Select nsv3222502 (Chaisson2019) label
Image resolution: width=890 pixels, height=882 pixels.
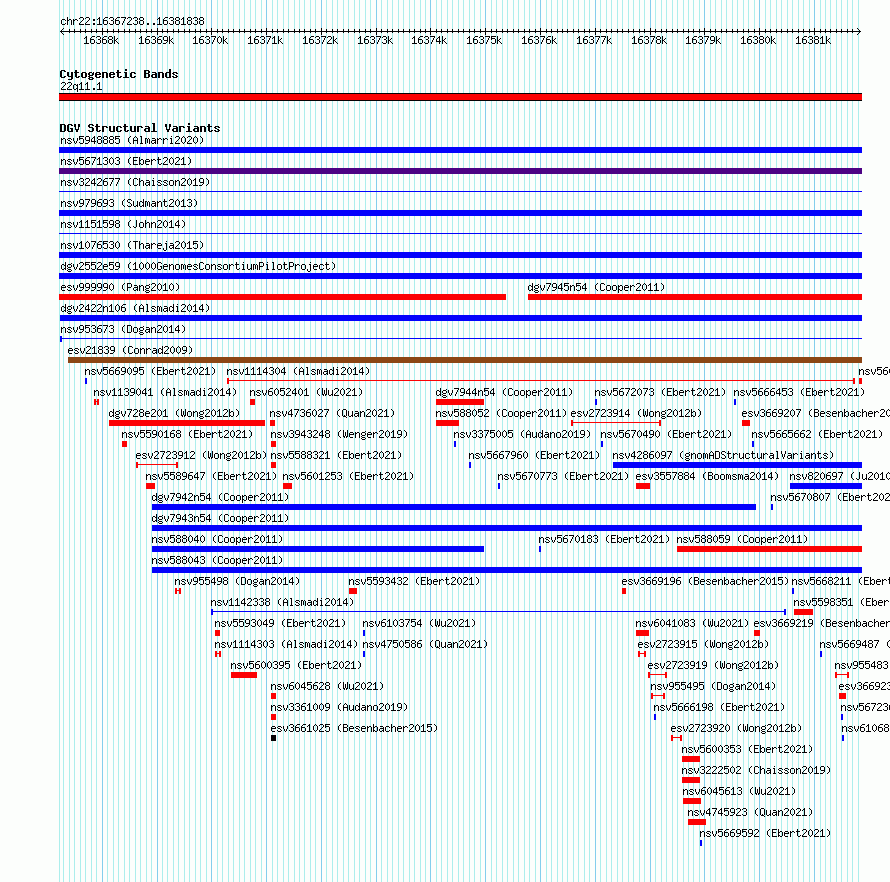click(x=756, y=770)
